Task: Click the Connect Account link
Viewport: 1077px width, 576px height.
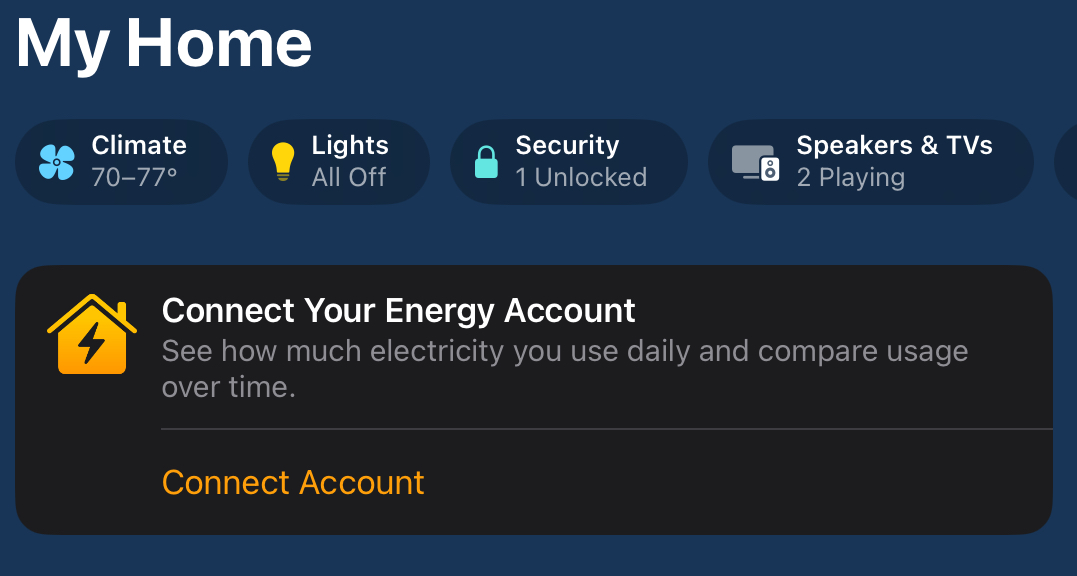Action: 293,483
